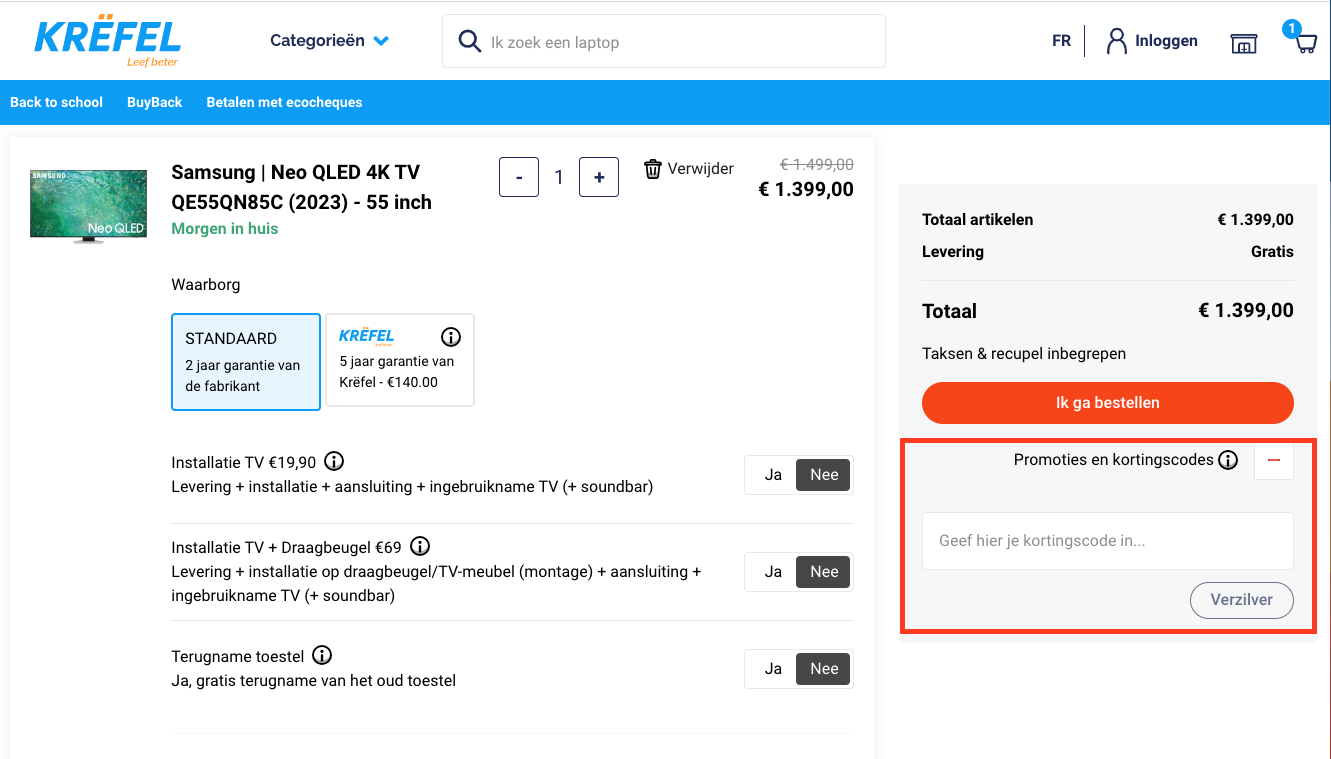Select Ja for Installatie TV €19,90

[773, 475]
